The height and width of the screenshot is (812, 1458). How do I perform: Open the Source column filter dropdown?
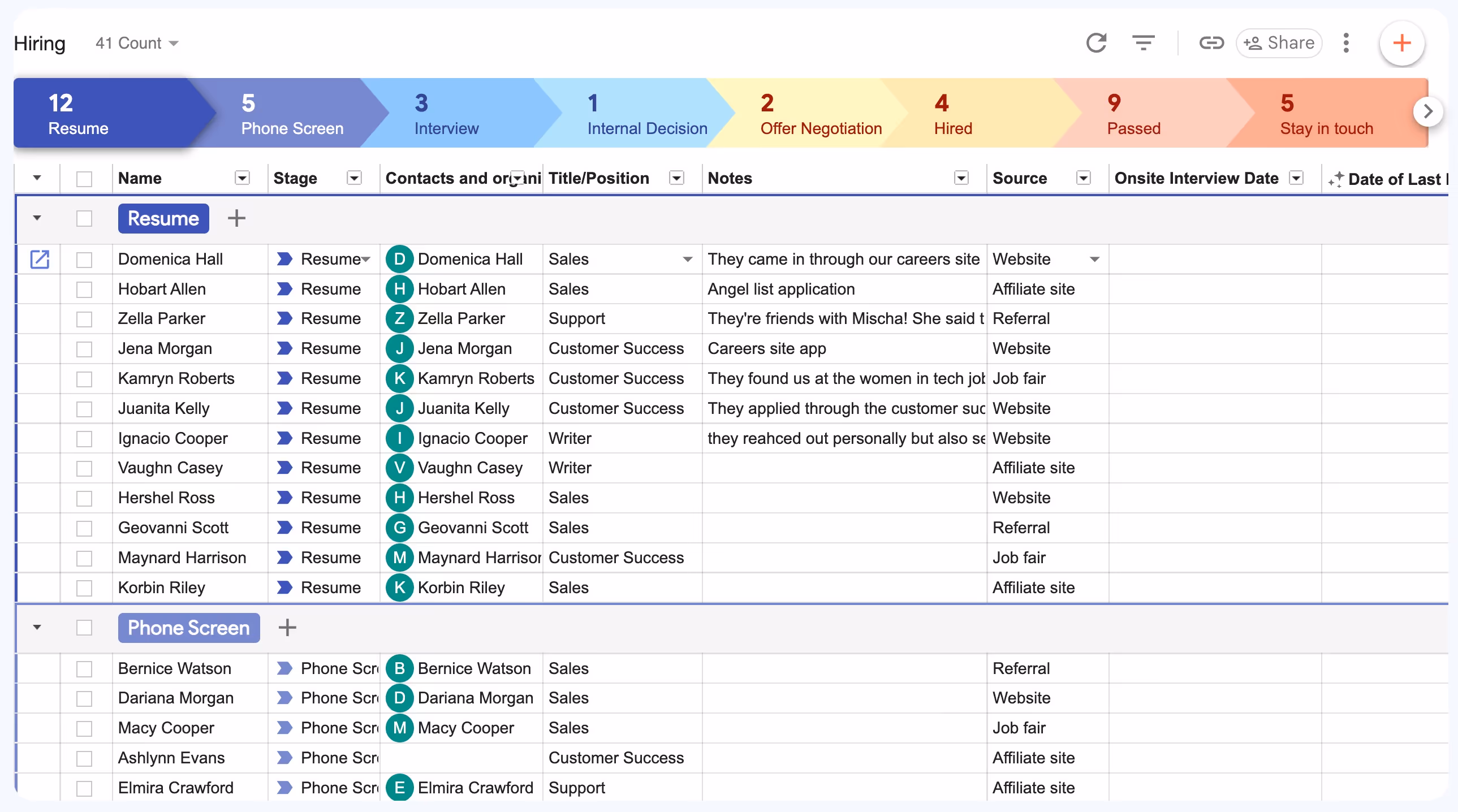tap(1082, 178)
